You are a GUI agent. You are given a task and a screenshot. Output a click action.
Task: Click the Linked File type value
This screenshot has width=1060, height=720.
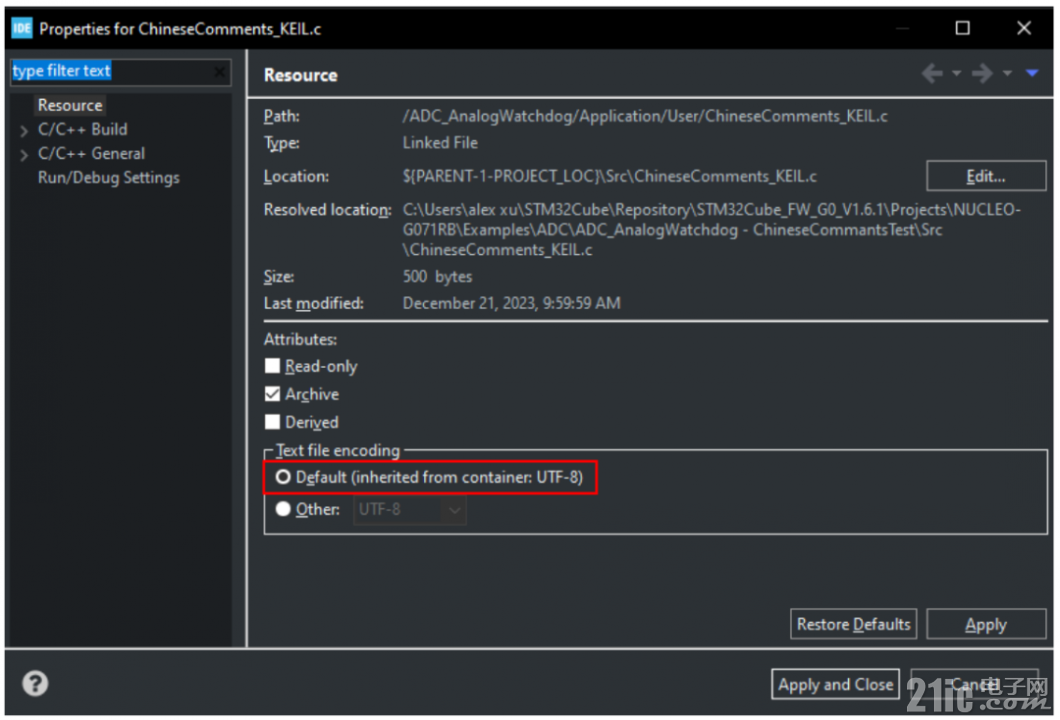440,143
